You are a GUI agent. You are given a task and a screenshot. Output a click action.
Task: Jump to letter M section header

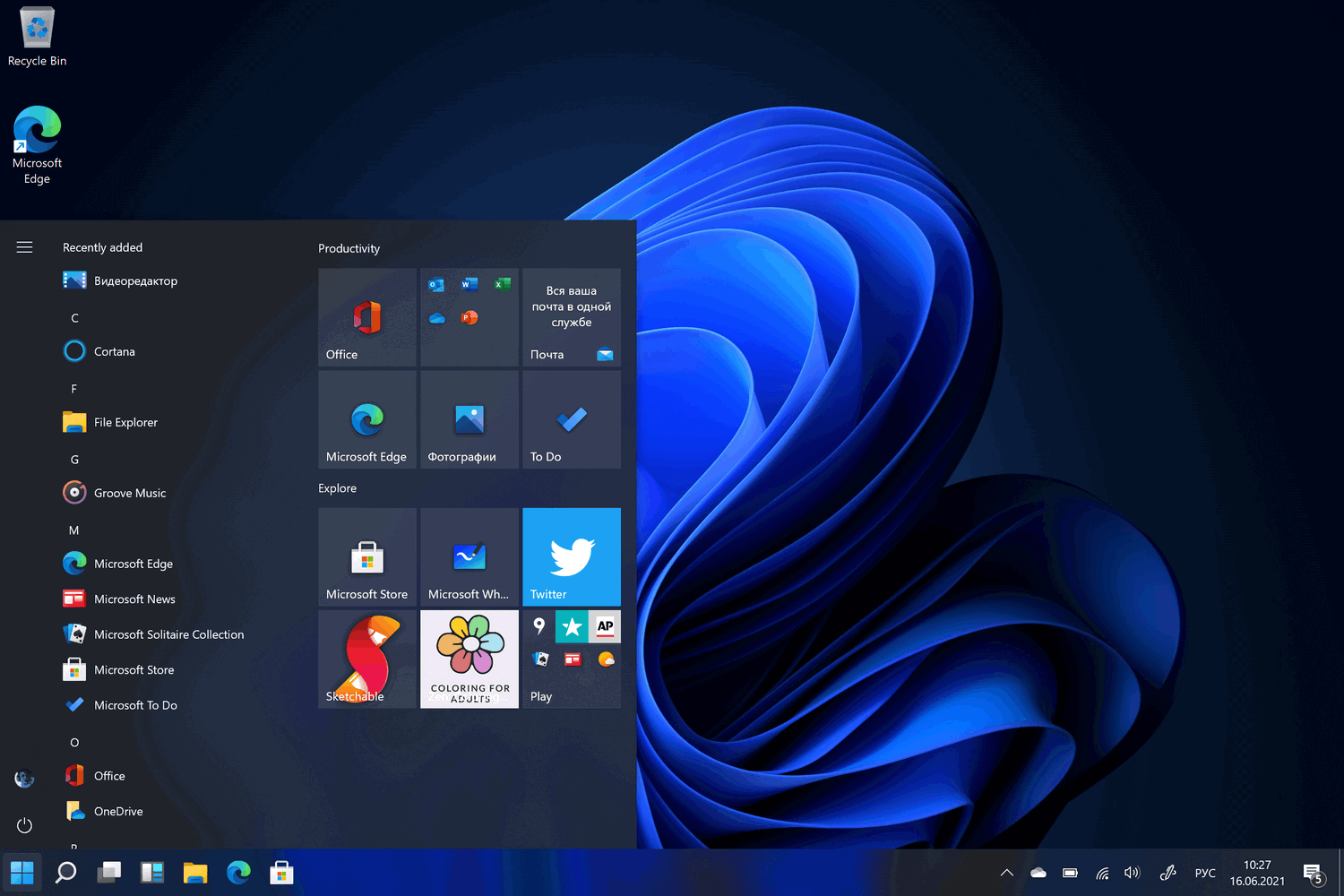click(74, 530)
